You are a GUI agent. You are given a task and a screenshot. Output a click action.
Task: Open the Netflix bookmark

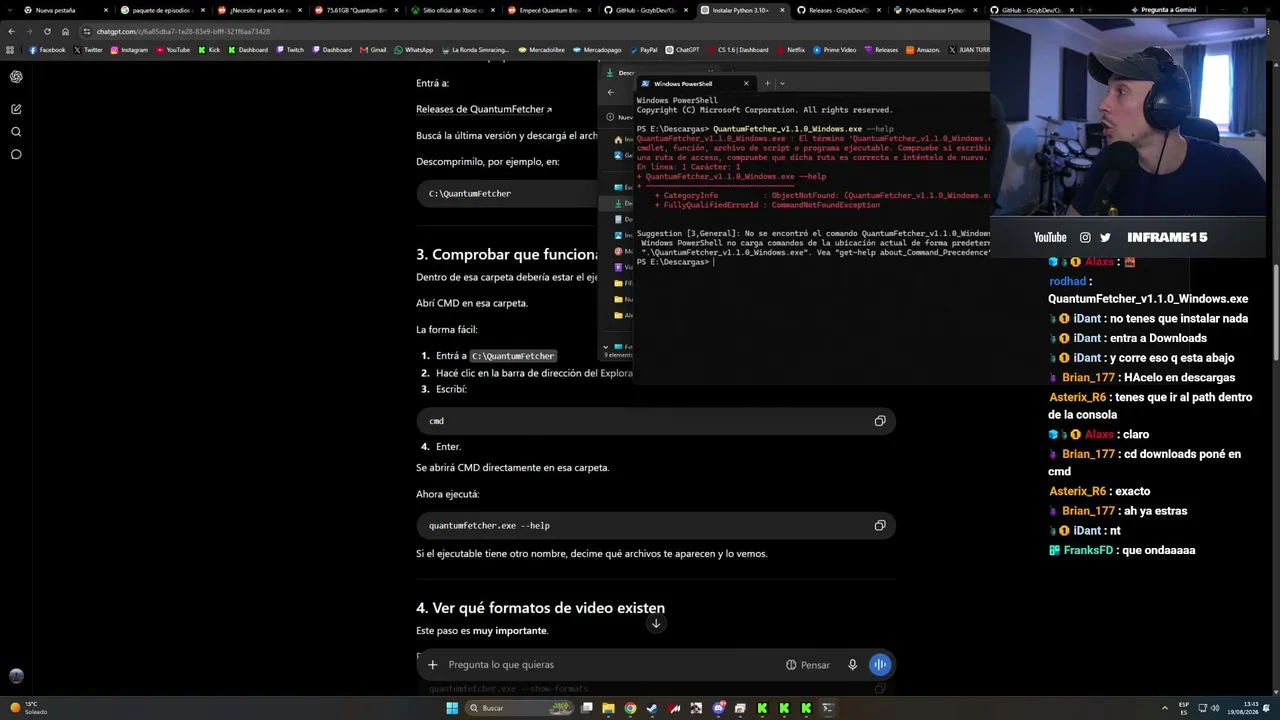(x=790, y=49)
